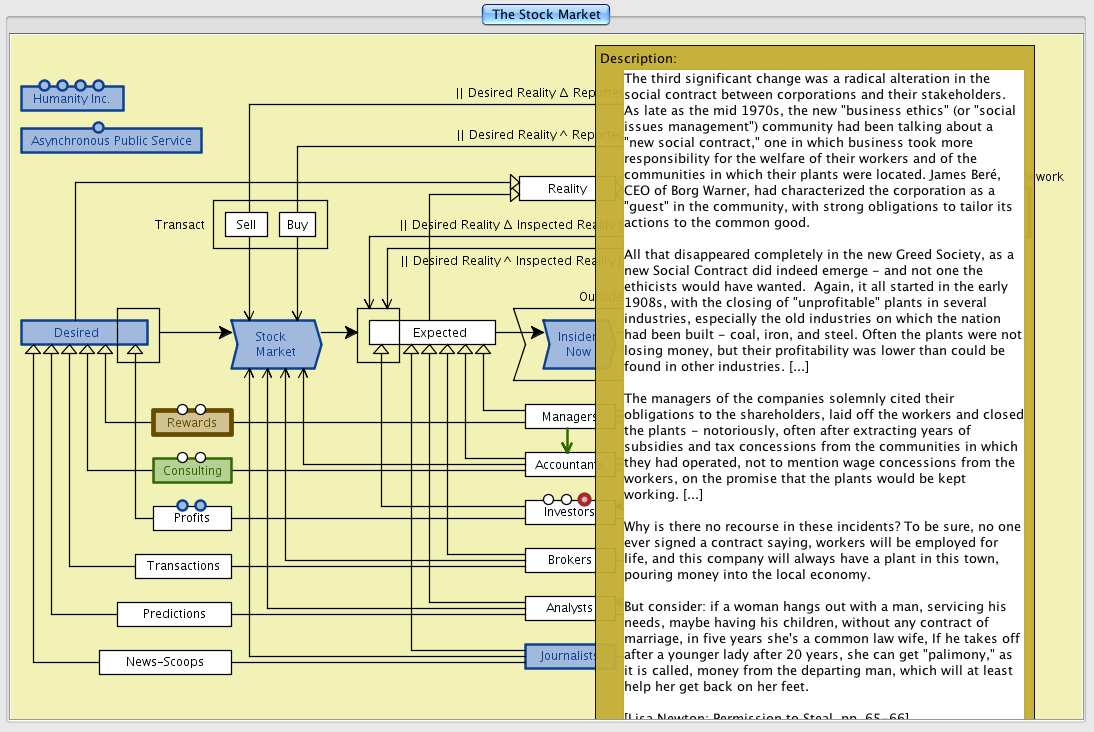Screen dimensions: 1094x732
Task: Select the Desired node
Action: pyautogui.click(x=76, y=332)
